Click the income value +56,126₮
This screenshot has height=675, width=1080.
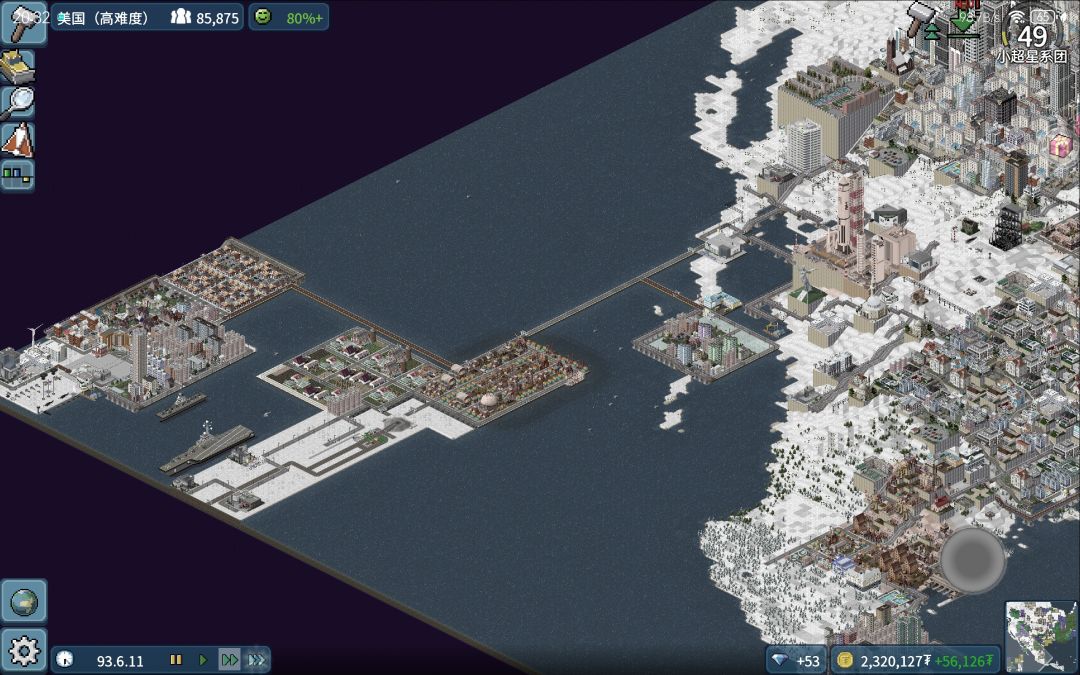pyautogui.click(x=964, y=661)
